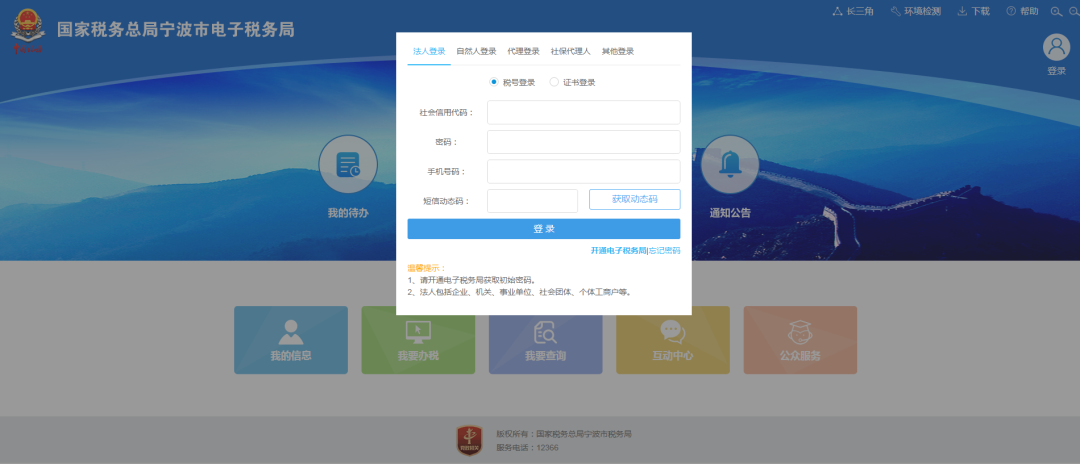Open 通知公告 bell icon

tap(730, 165)
